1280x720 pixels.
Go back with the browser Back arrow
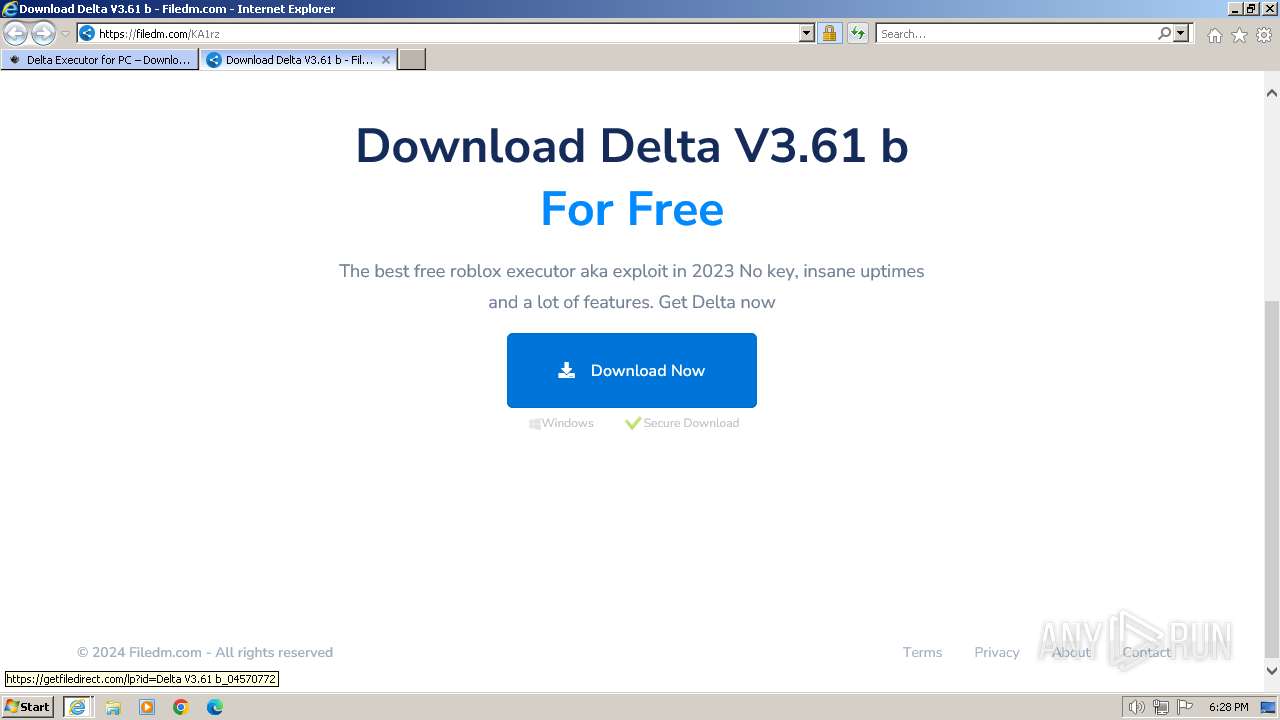tap(16, 34)
